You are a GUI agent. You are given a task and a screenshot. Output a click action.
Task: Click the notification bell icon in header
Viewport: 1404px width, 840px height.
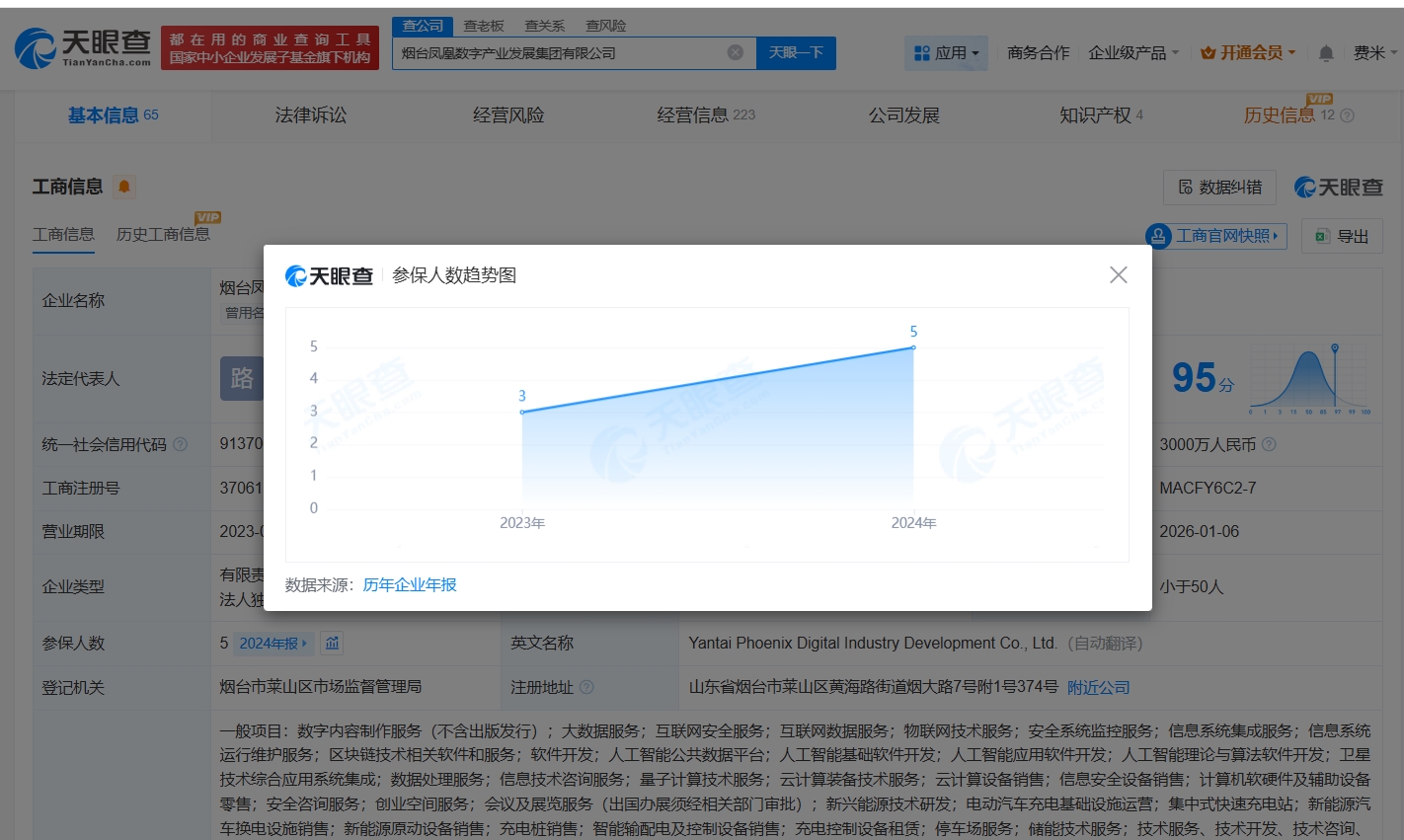(x=1326, y=53)
